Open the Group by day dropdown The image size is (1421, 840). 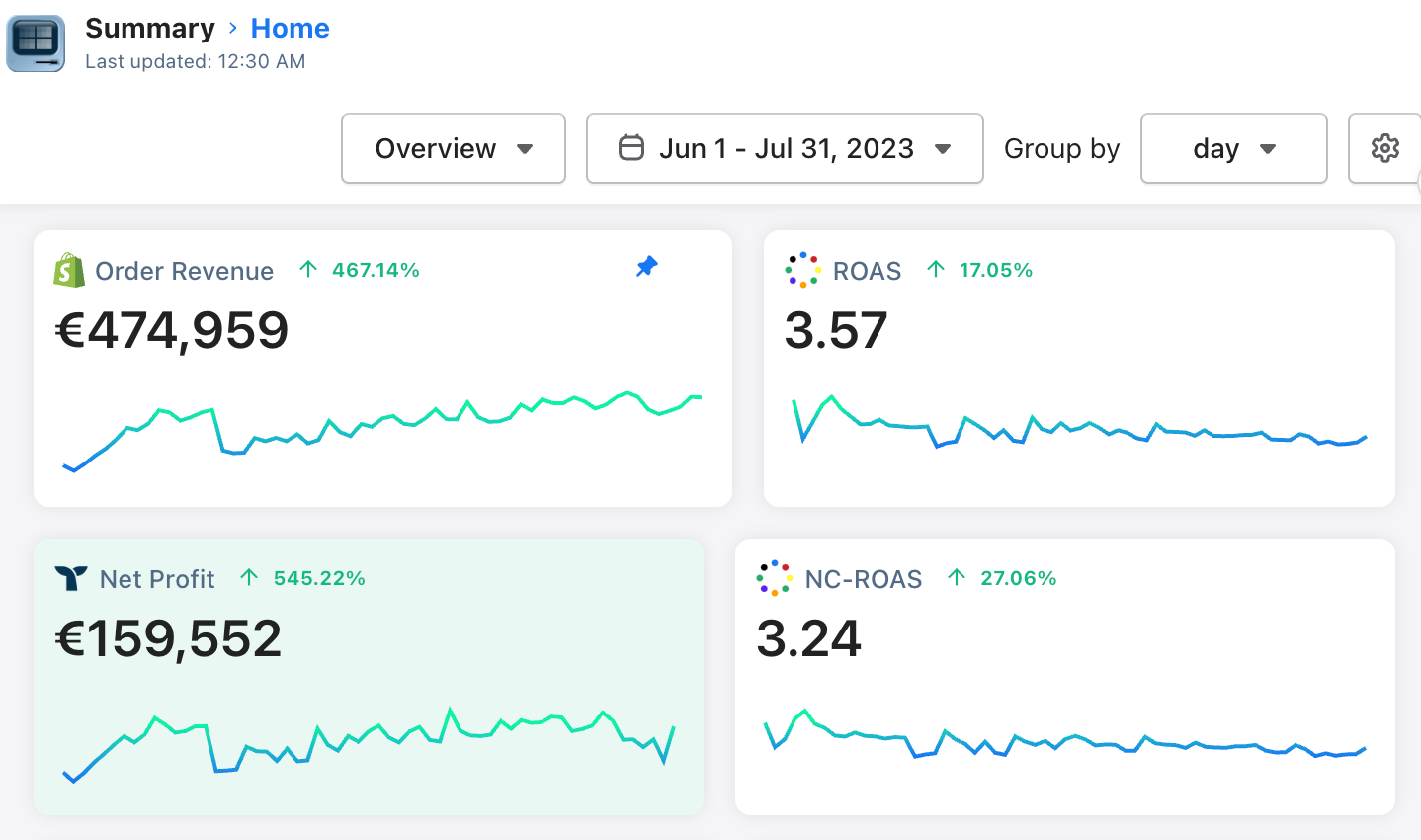tap(1233, 148)
